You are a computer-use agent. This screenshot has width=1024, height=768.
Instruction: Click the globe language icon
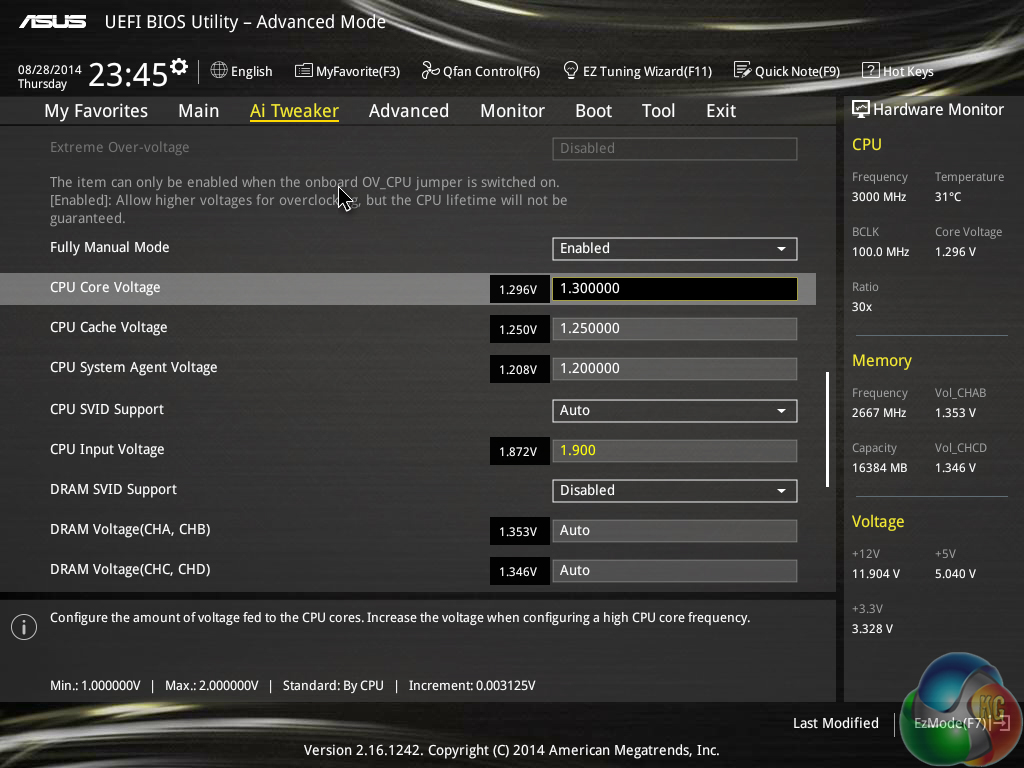(x=219, y=71)
